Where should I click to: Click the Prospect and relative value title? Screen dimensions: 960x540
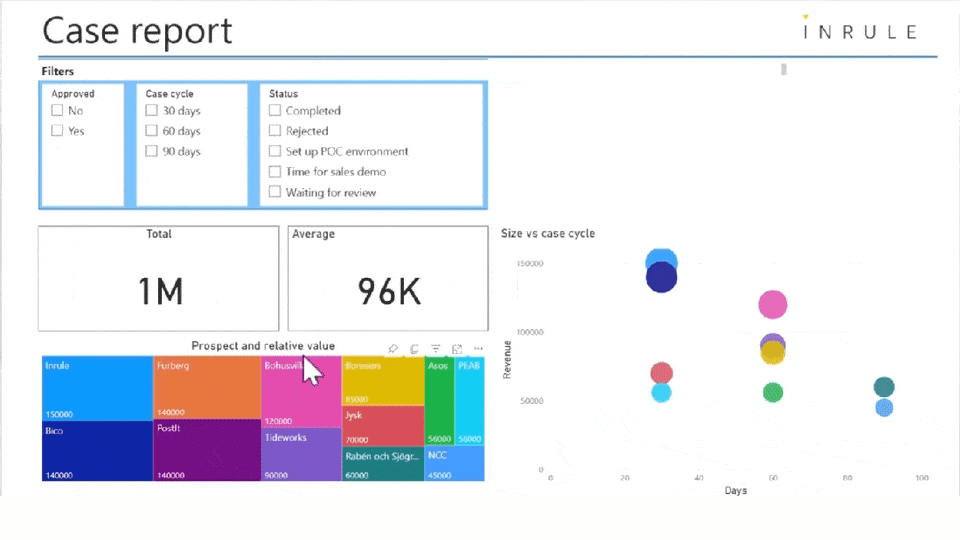263,346
